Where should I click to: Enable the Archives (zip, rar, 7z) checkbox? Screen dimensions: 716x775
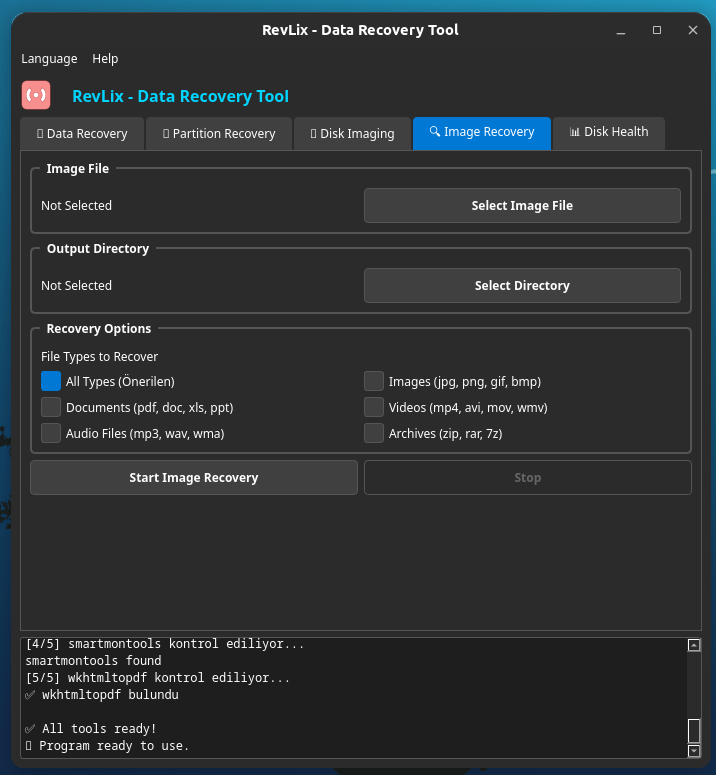(x=374, y=433)
